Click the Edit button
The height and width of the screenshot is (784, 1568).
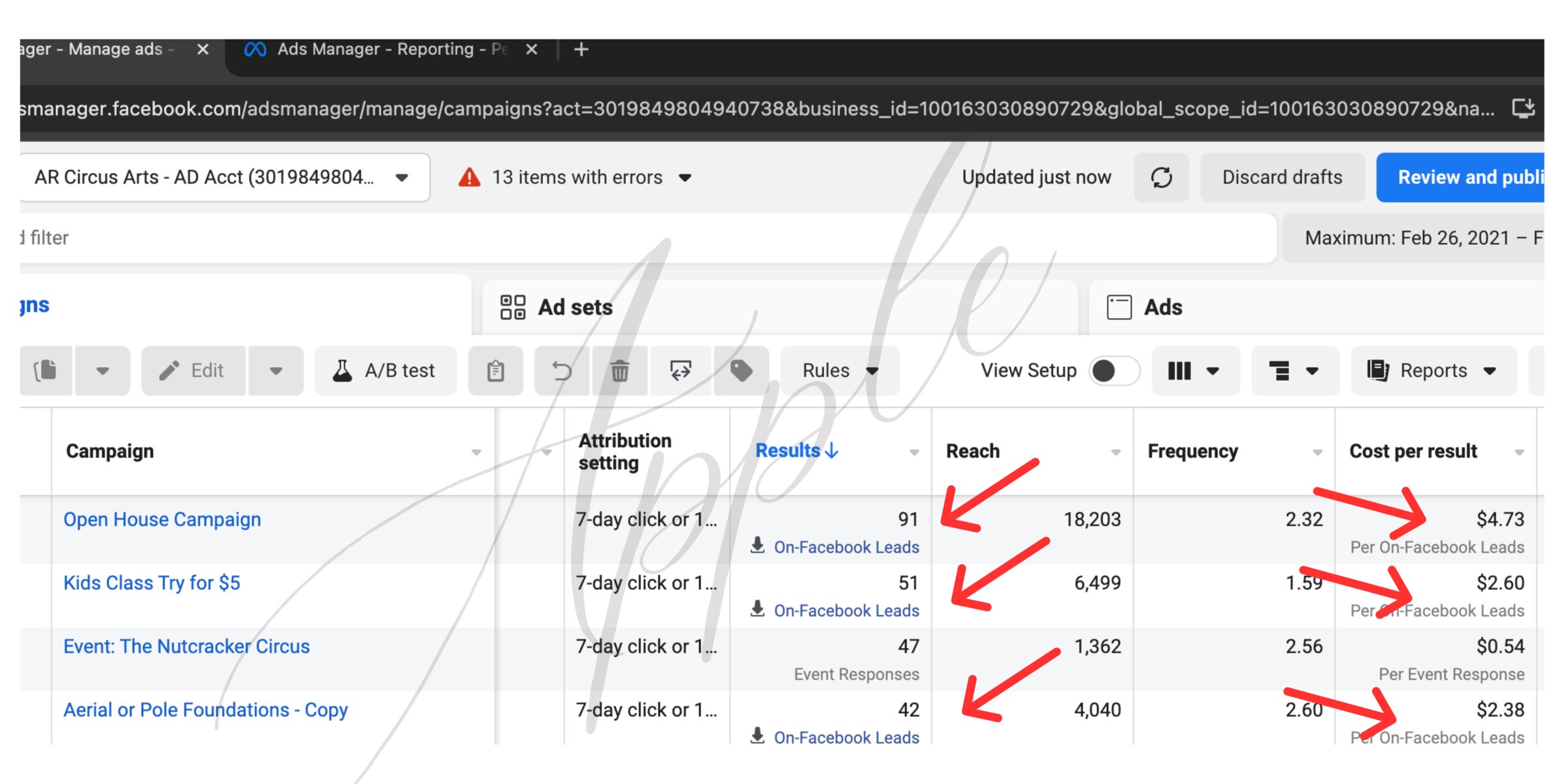pos(193,370)
